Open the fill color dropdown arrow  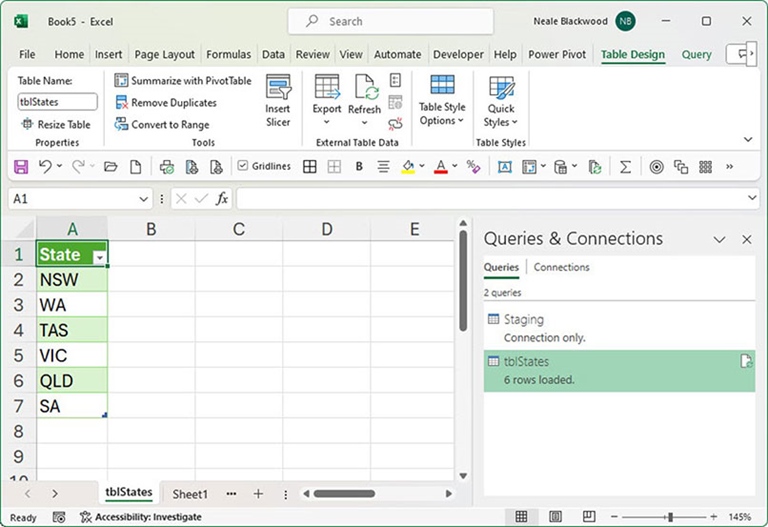pyautogui.click(x=422, y=166)
